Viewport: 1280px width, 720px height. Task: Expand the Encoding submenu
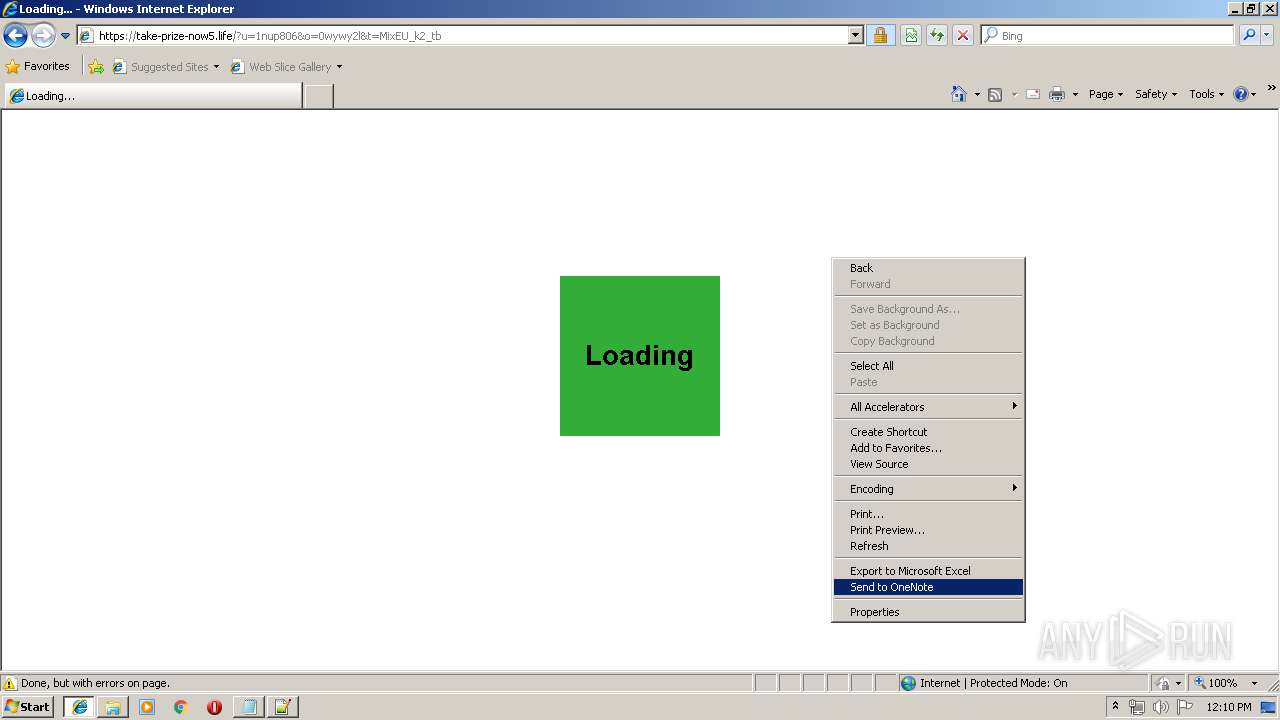pos(928,489)
